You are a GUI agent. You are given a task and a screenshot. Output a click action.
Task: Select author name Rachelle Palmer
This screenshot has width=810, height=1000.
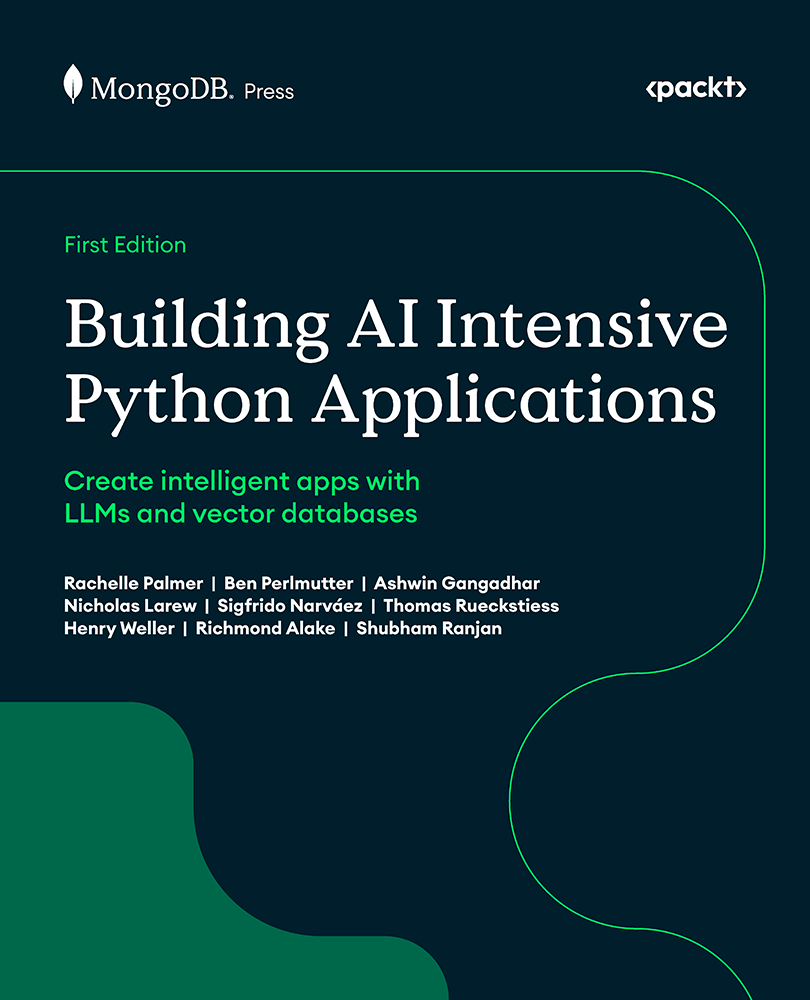(x=132, y=583)
